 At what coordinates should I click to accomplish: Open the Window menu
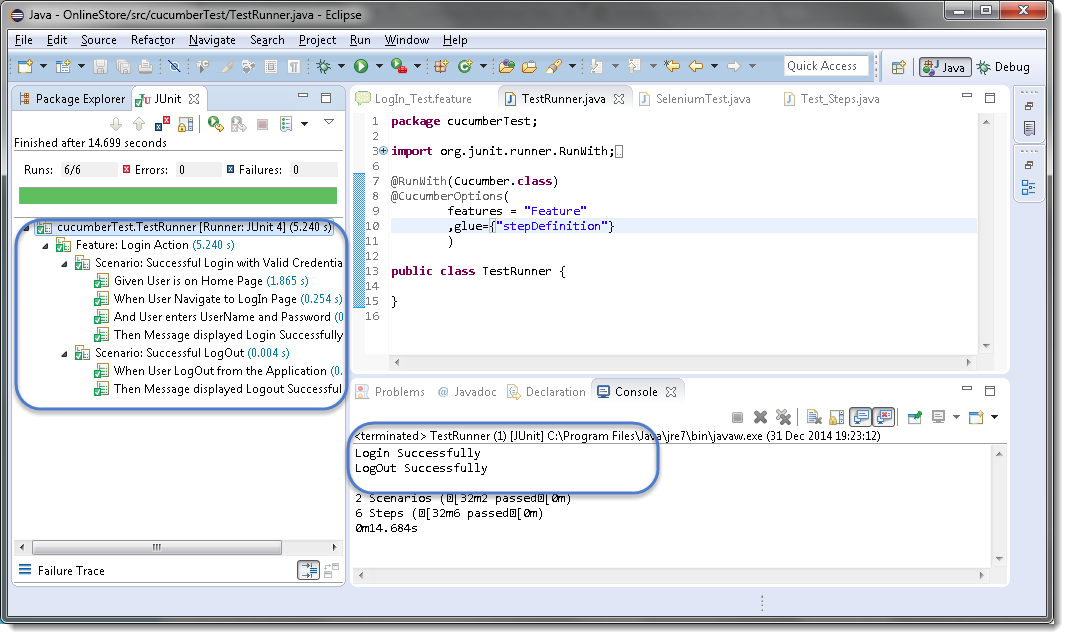406,40
